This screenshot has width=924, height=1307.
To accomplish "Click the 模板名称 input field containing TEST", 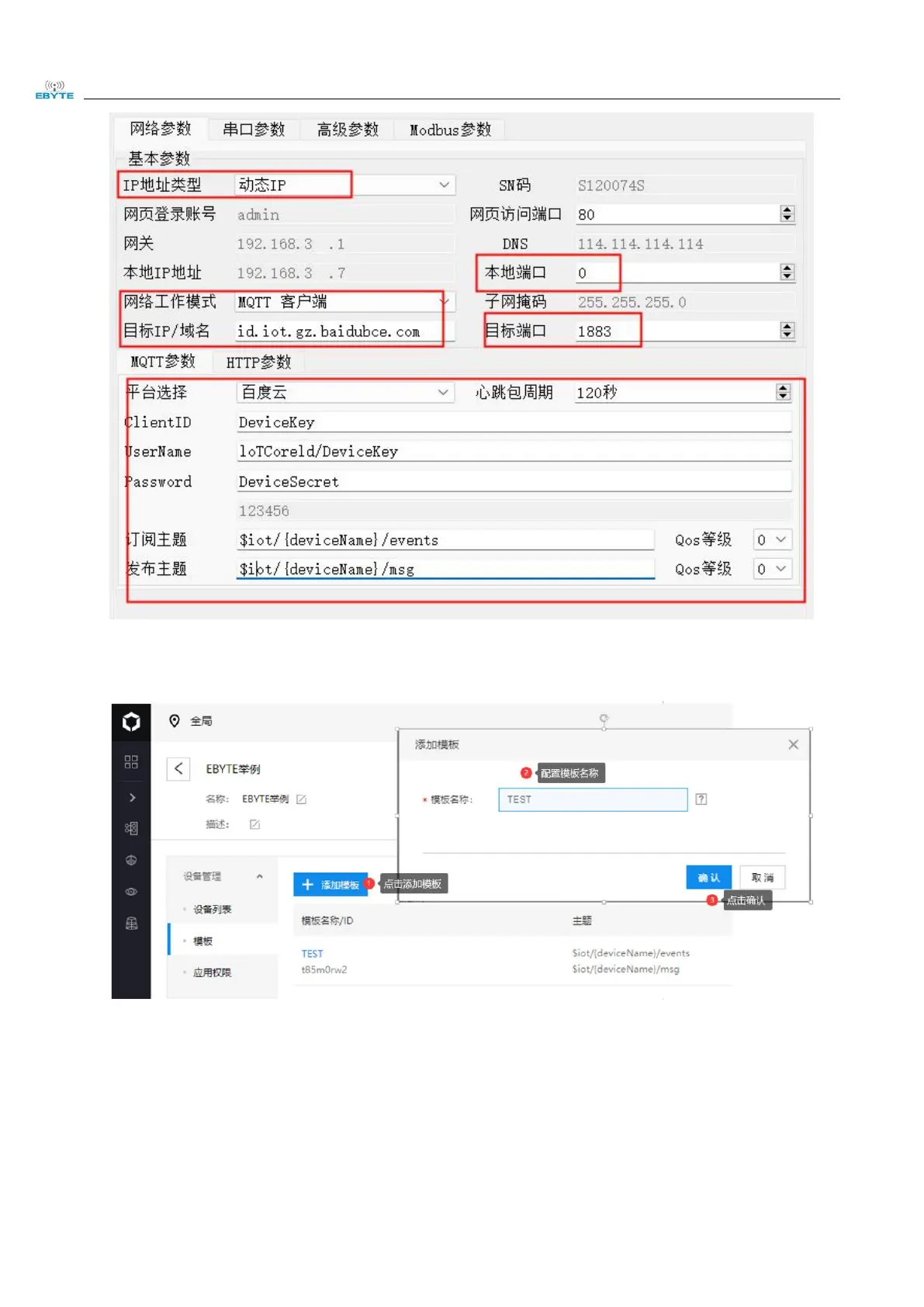I will coord(593,799).
